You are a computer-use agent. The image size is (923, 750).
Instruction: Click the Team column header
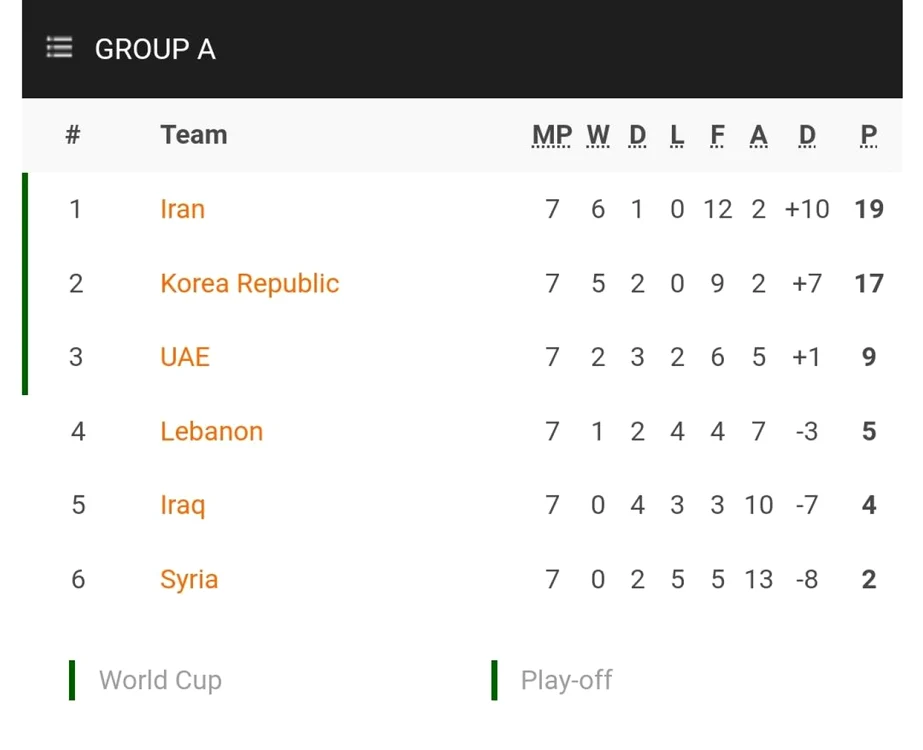click(x=194, y=135)
